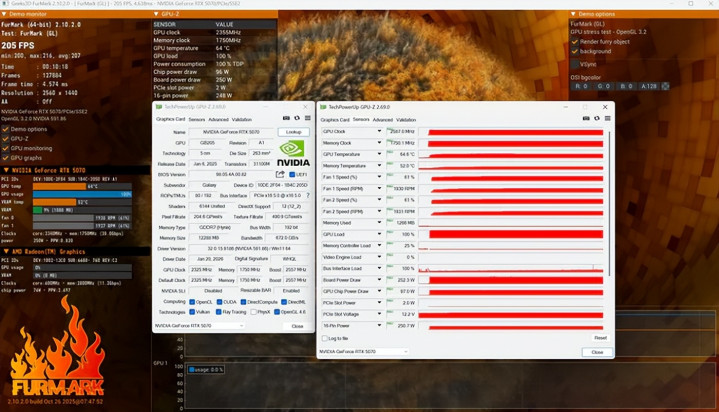Open hamburger menu in GPU-Z Sensors window
The width and height of the screenshot is (719, 412).
tap(608, 118)
